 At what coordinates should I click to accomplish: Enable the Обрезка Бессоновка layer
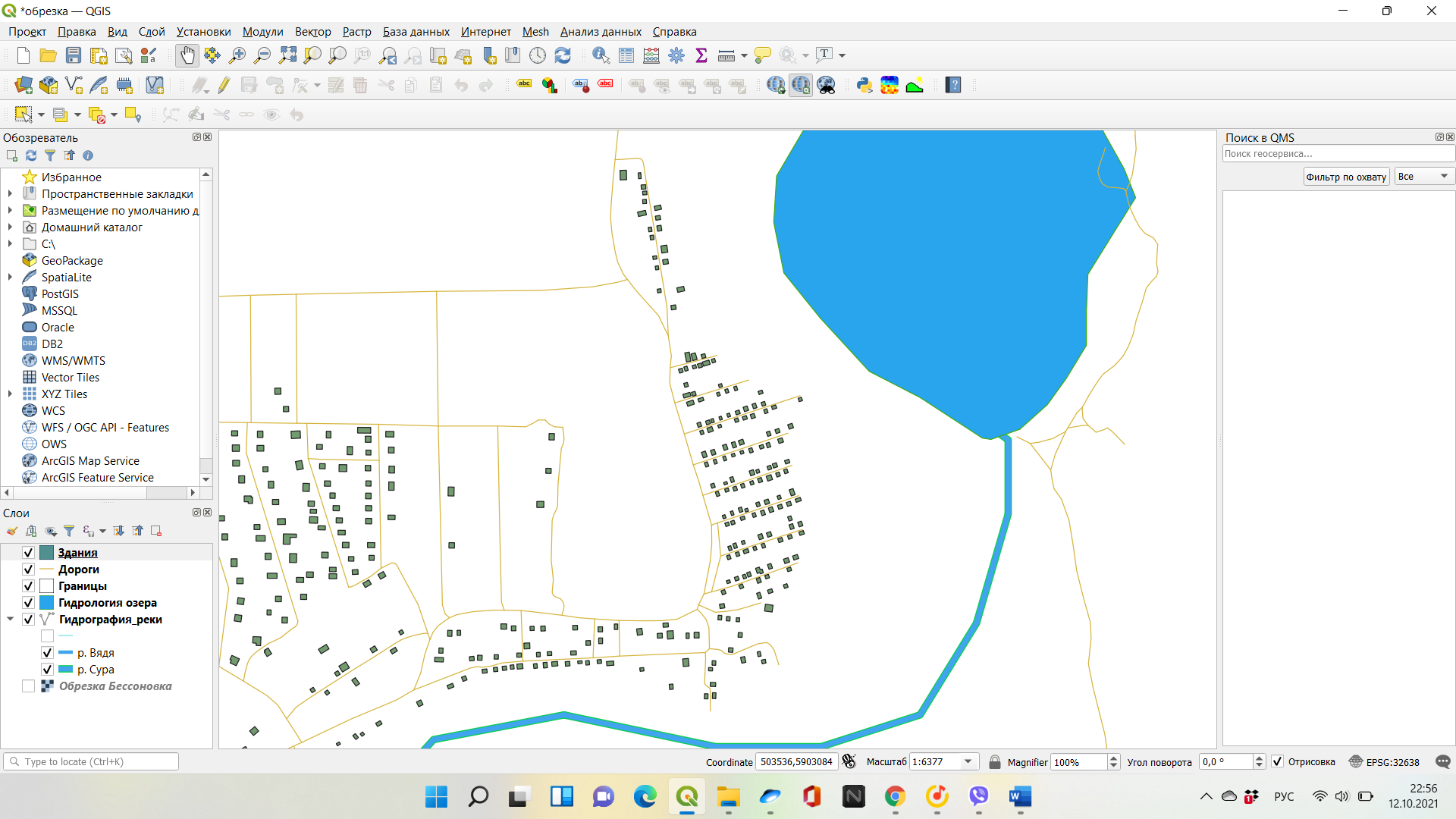(x=29, y=686)
